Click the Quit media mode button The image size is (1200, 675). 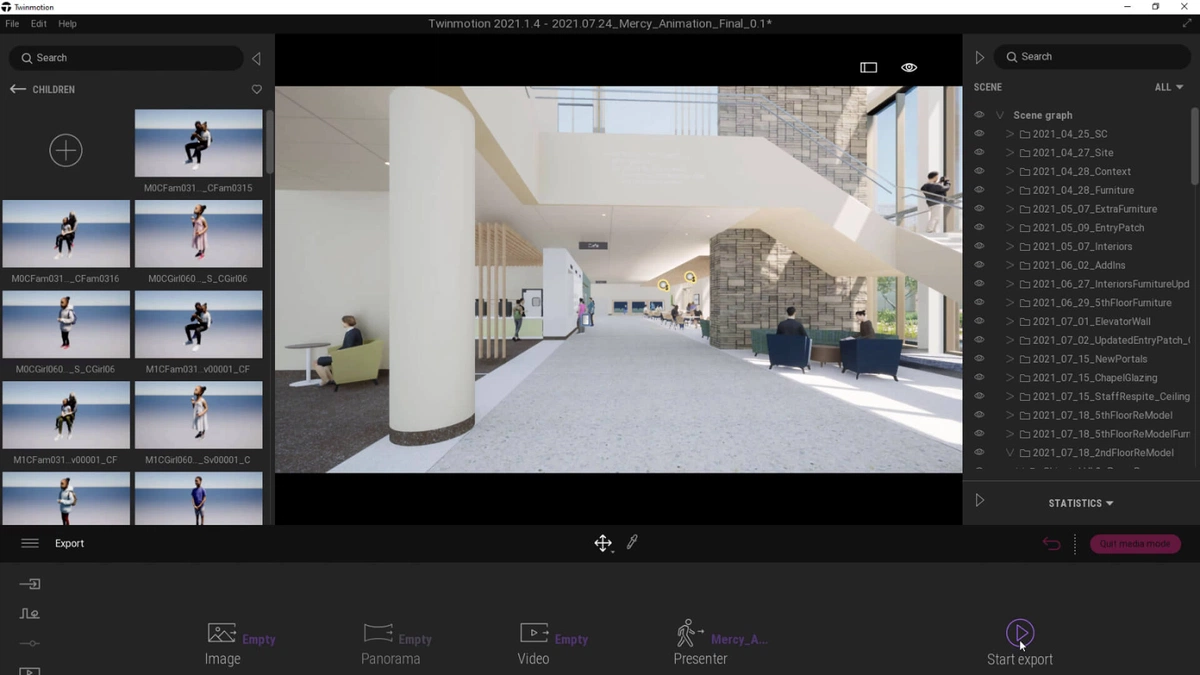tap(1135, 544)
